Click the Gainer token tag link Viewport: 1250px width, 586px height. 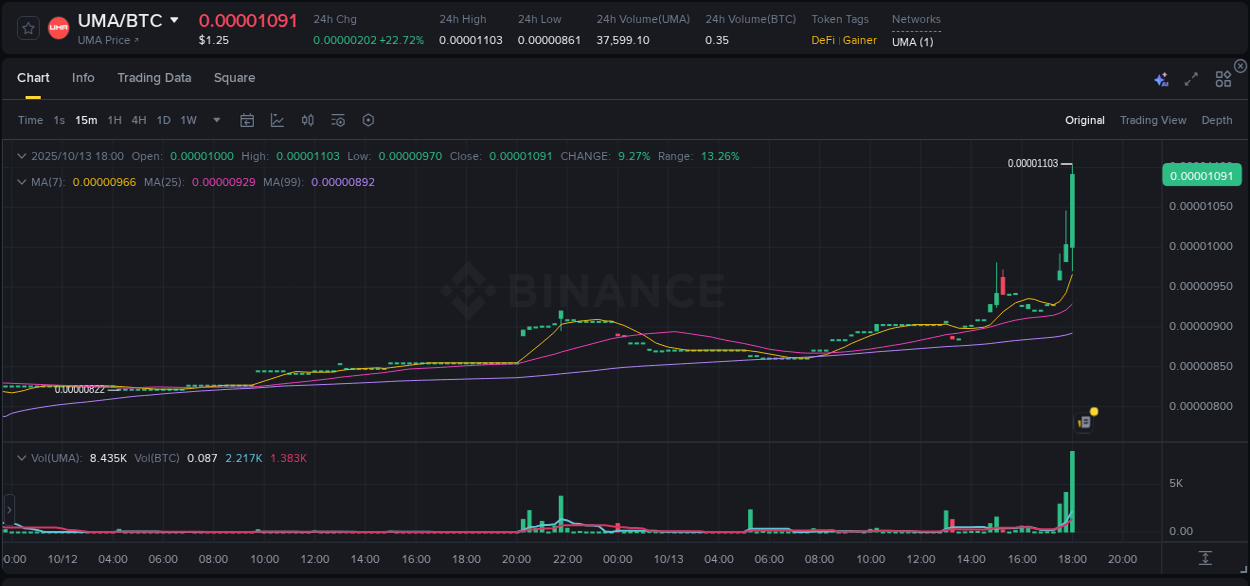[858, 40]
